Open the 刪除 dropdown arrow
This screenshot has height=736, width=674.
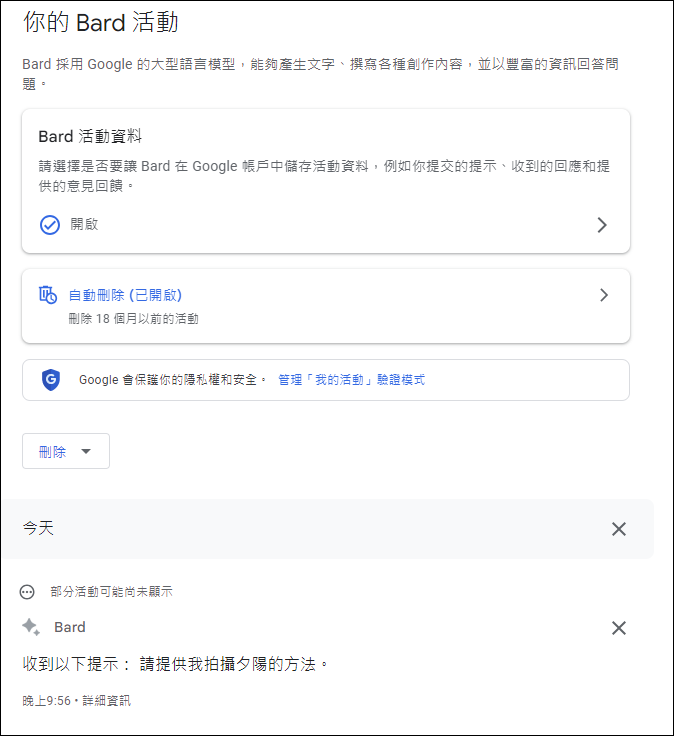(x=86, y=452)
